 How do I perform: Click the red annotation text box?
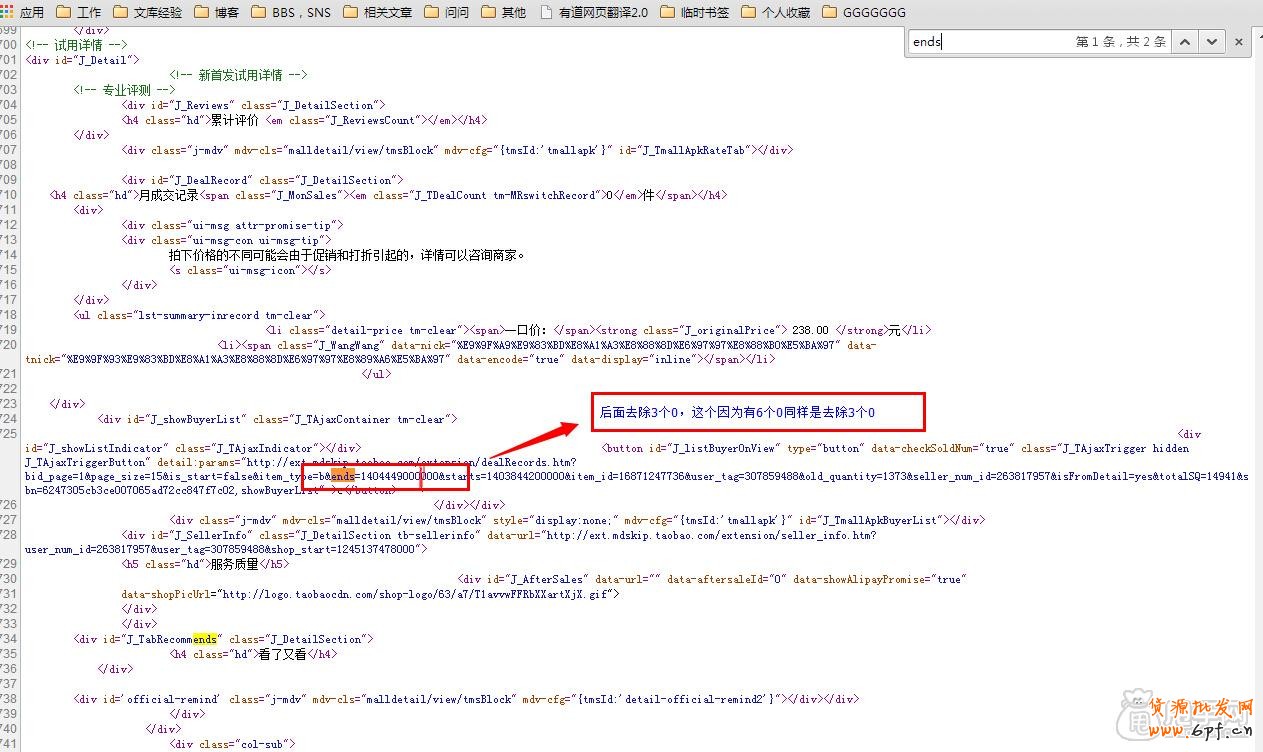tap(758, 412)
